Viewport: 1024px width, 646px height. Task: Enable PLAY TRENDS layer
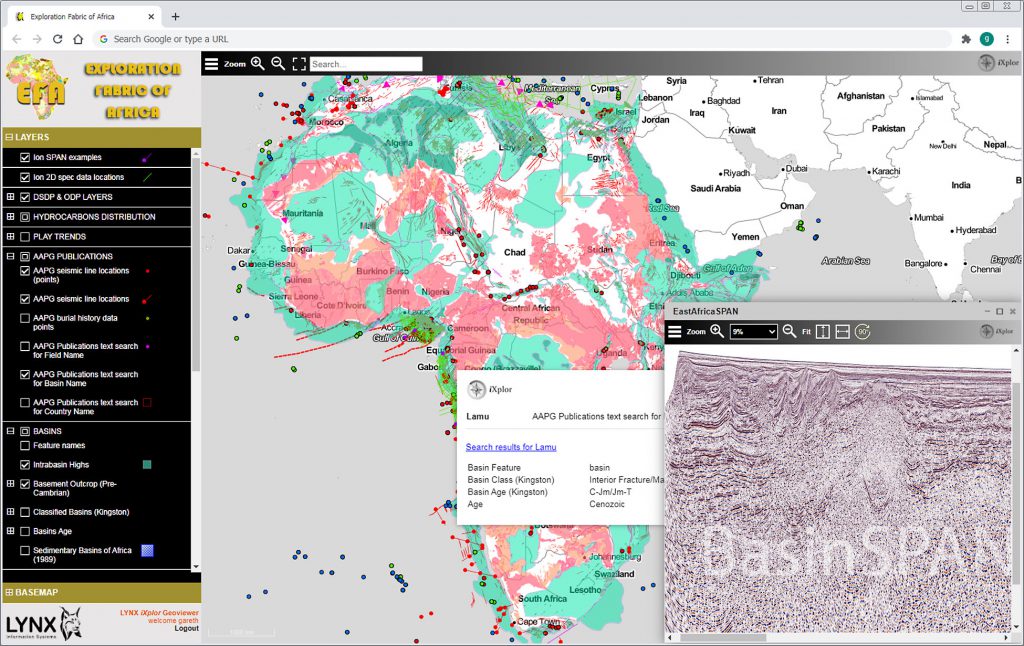tap(25, 236)
